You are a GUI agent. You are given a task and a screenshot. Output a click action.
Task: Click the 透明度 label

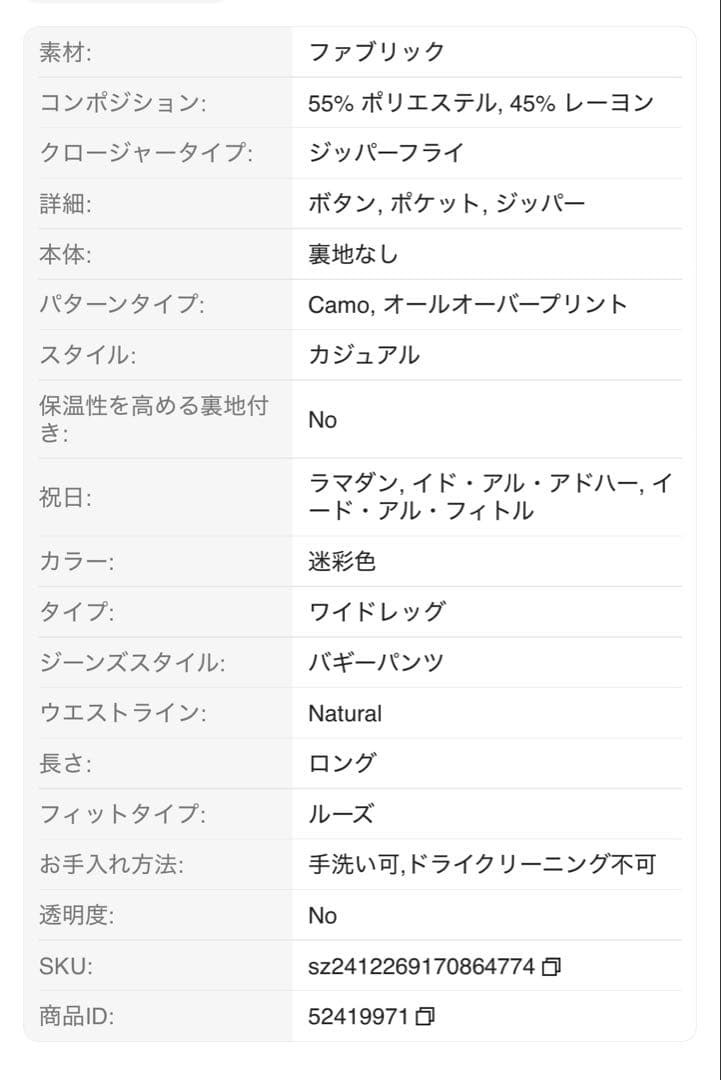tap(76, 915)
